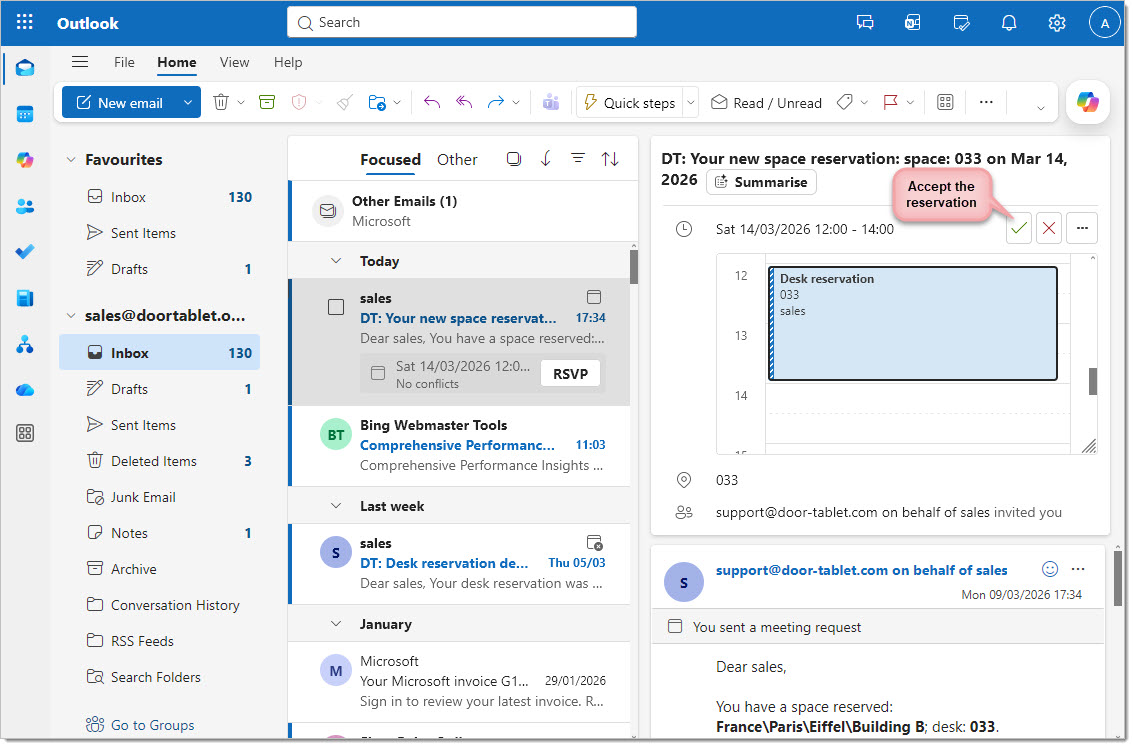Click the Archive icon in the toolbar
Viewport: 1133px width, 747px height.
point(267,102)
